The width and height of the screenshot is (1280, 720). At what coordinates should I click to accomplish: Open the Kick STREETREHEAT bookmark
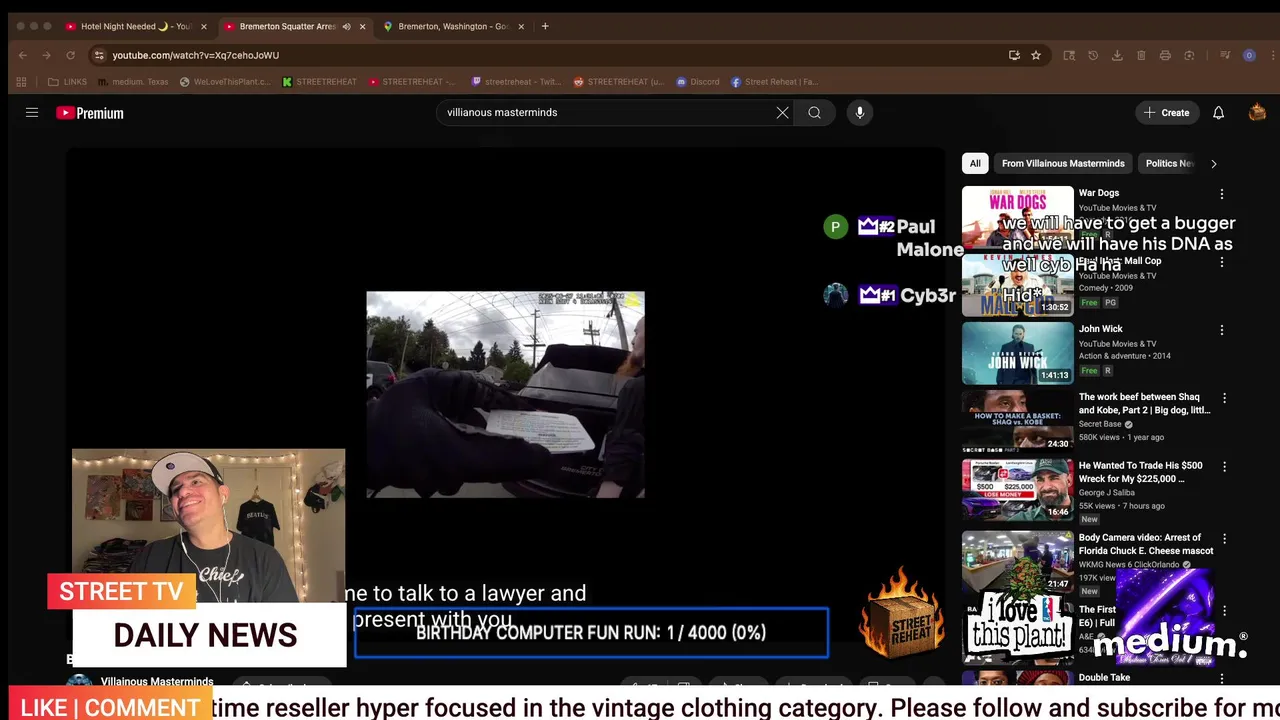[x=319, y=82]
